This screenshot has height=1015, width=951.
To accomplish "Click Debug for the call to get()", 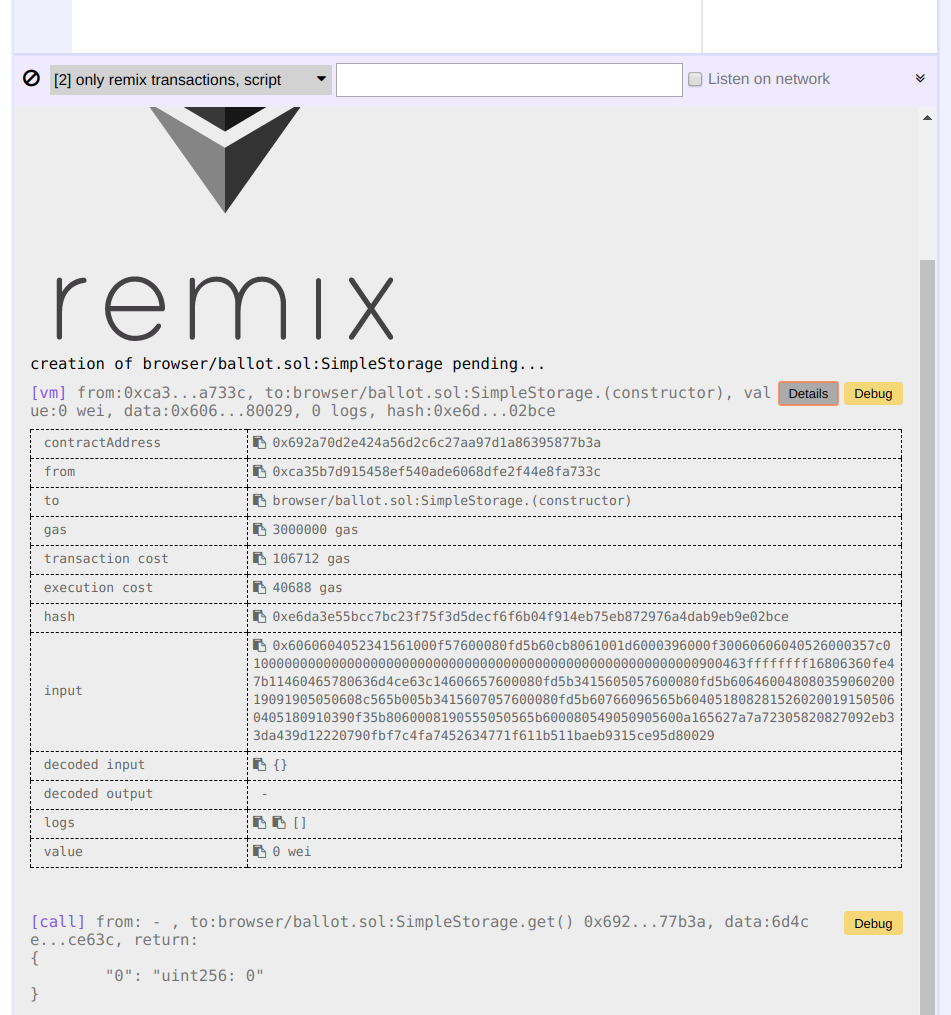I will click(873, 923).
